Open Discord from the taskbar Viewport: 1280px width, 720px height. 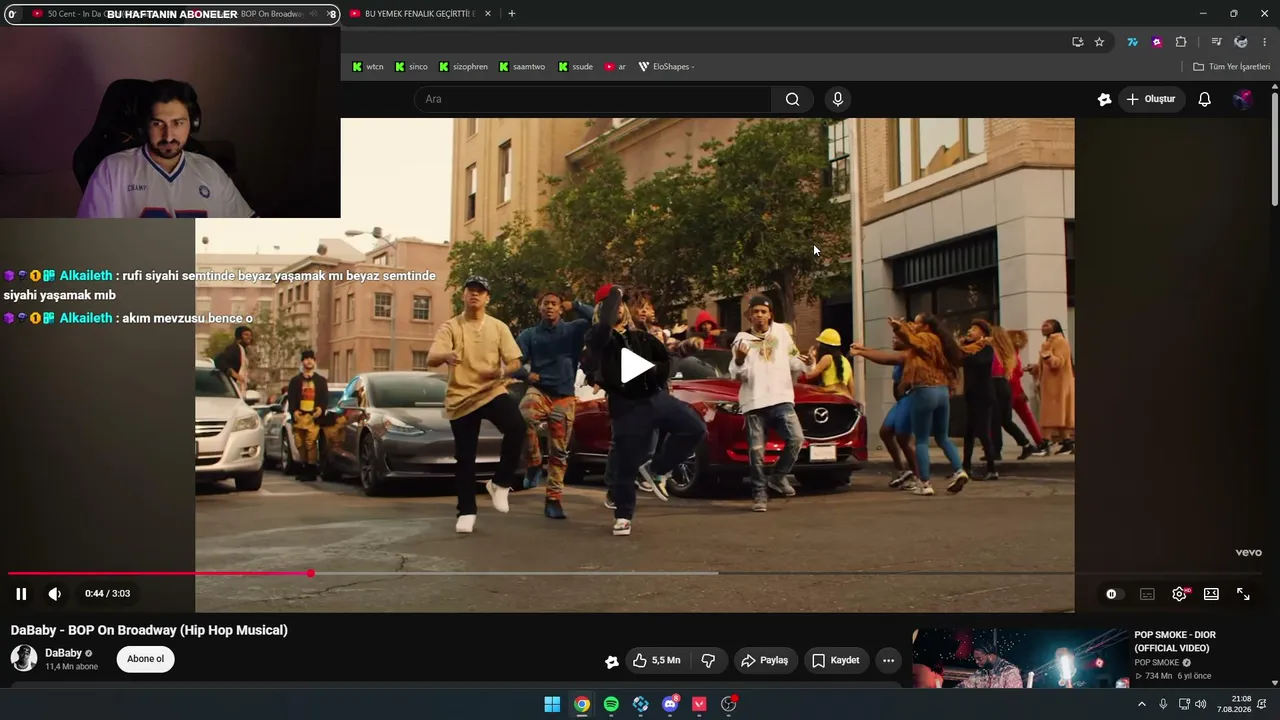pos(670,704)
